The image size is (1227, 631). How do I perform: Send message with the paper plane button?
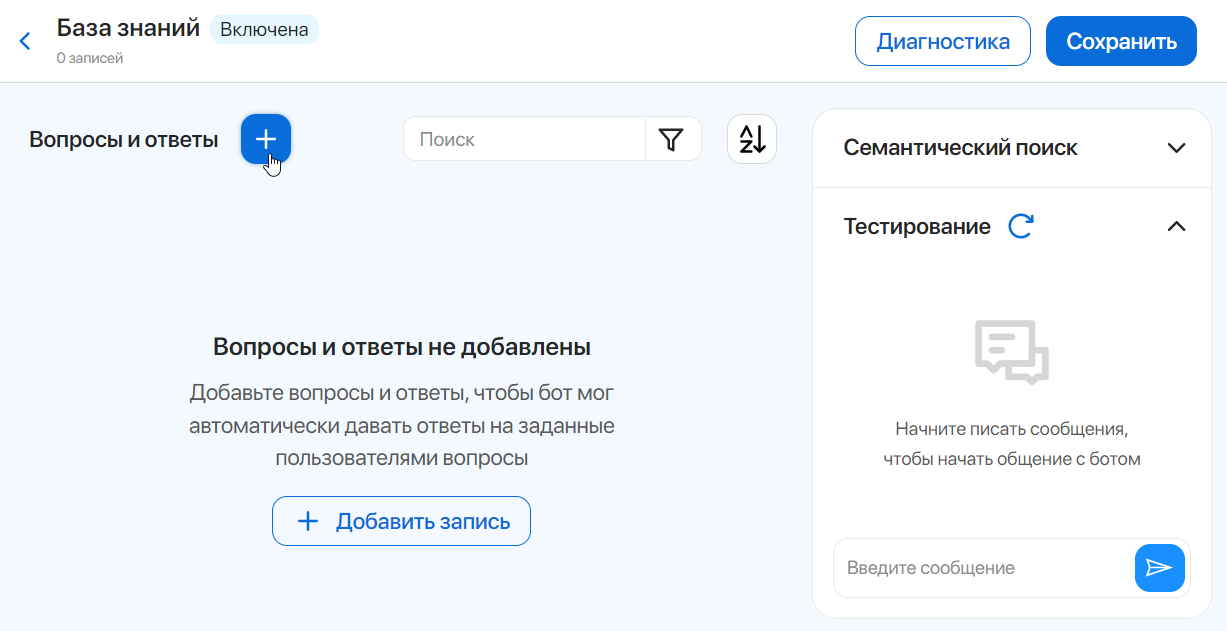tap(1159, 568)
